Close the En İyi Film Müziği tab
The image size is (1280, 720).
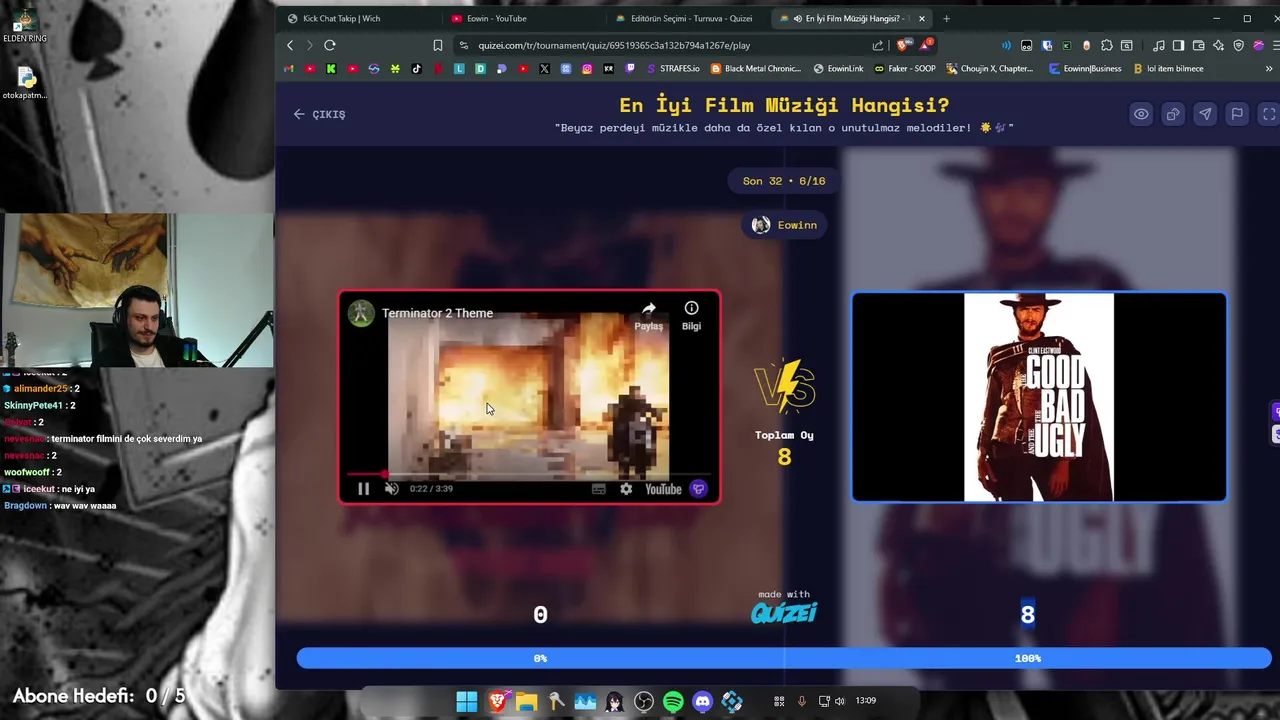tap(922, 18)
